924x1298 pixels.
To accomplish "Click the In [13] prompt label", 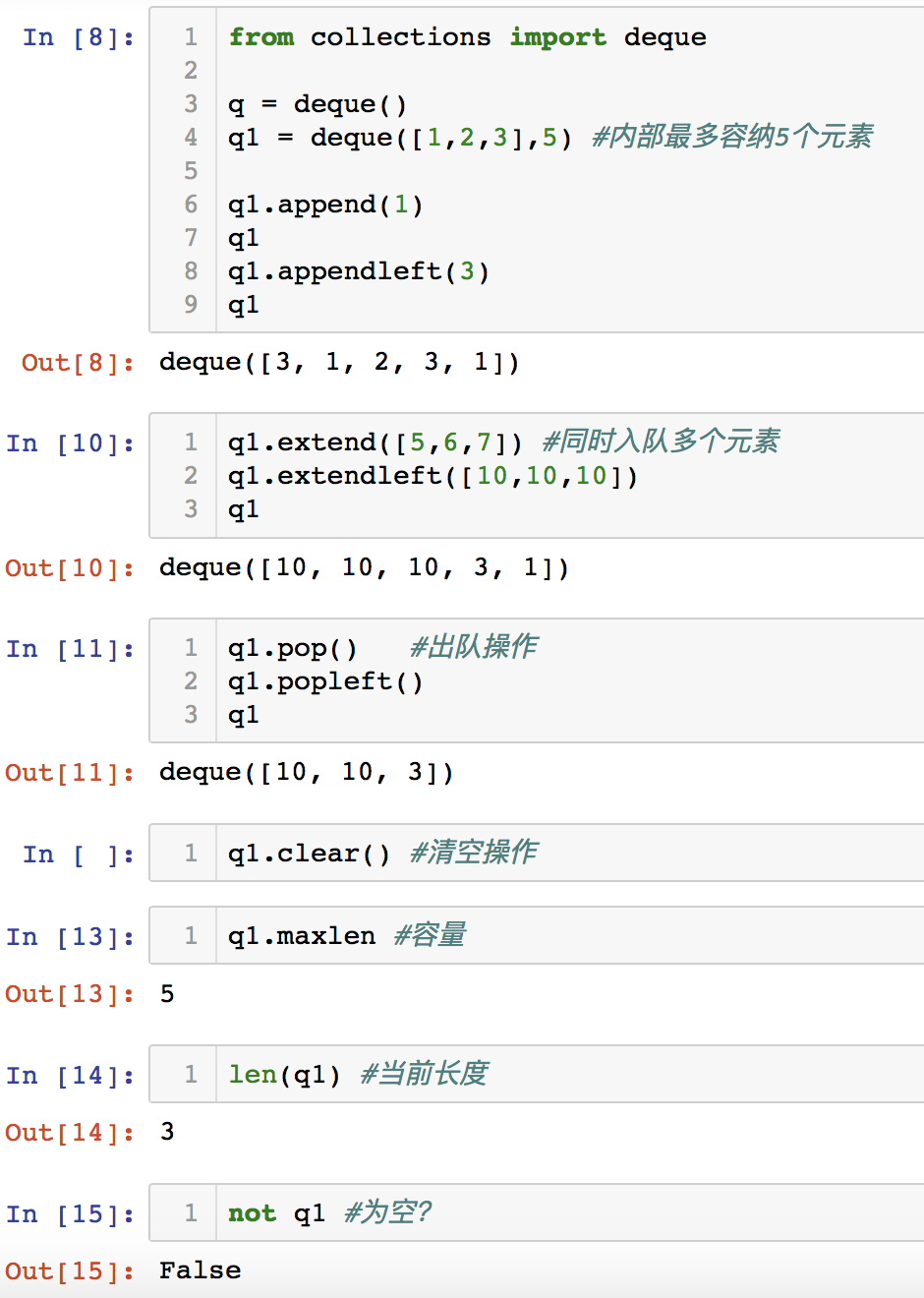I will [x=70, y=937].
